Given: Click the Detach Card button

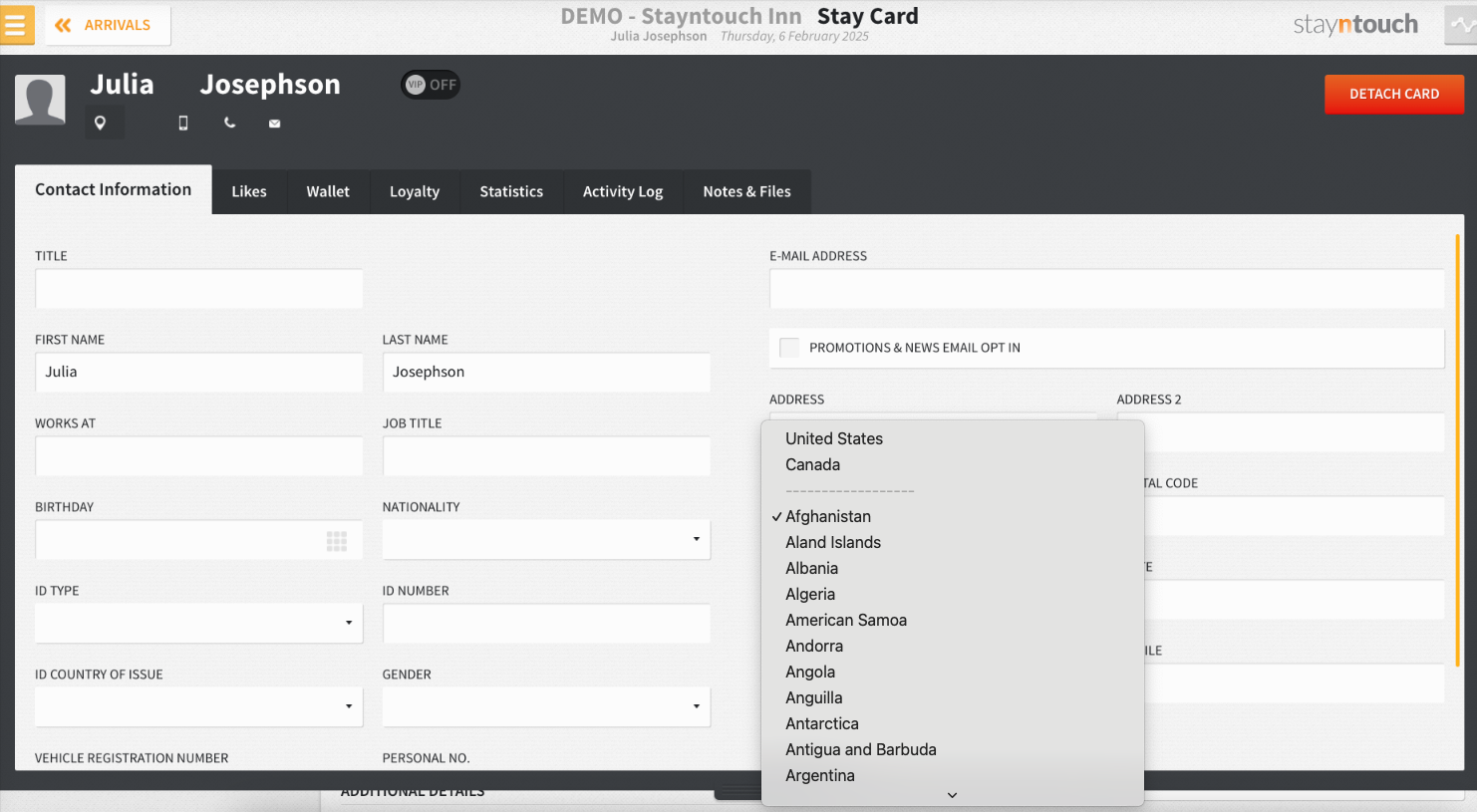Looking at the screenshot, I should (1394, 94).
